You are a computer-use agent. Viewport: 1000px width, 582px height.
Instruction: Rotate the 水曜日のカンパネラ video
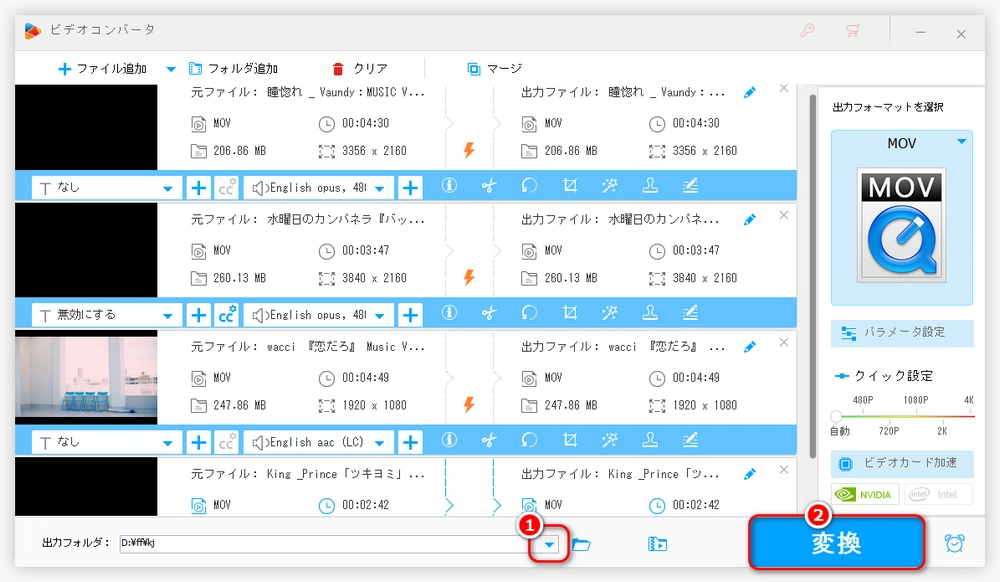(x=529, y=312)
